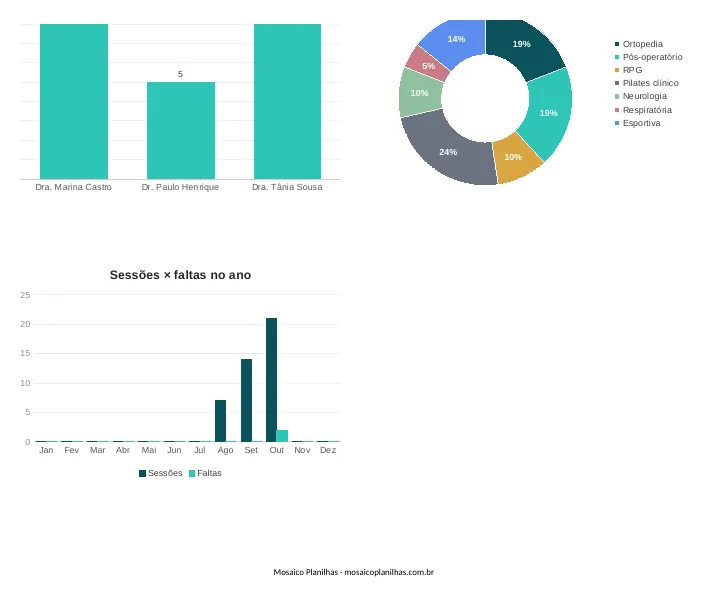Click the Set sessions bar
The height and width of the screenshot is (597, 703).
click(x=246, y=400)
